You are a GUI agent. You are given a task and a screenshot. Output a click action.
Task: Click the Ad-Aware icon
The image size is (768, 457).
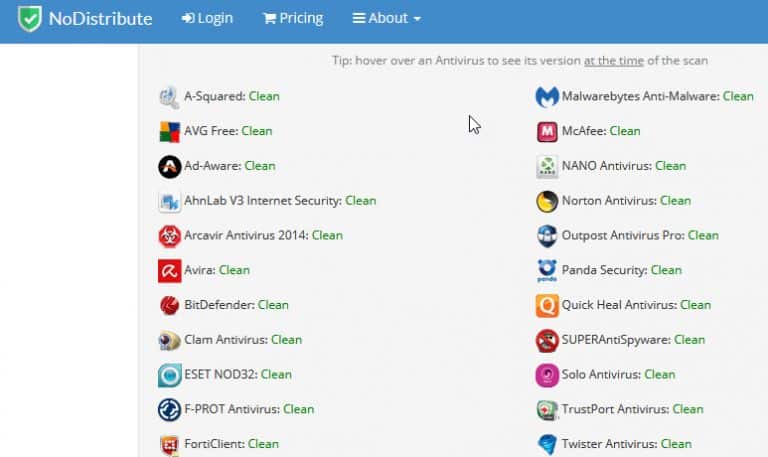tap(169, 166)
